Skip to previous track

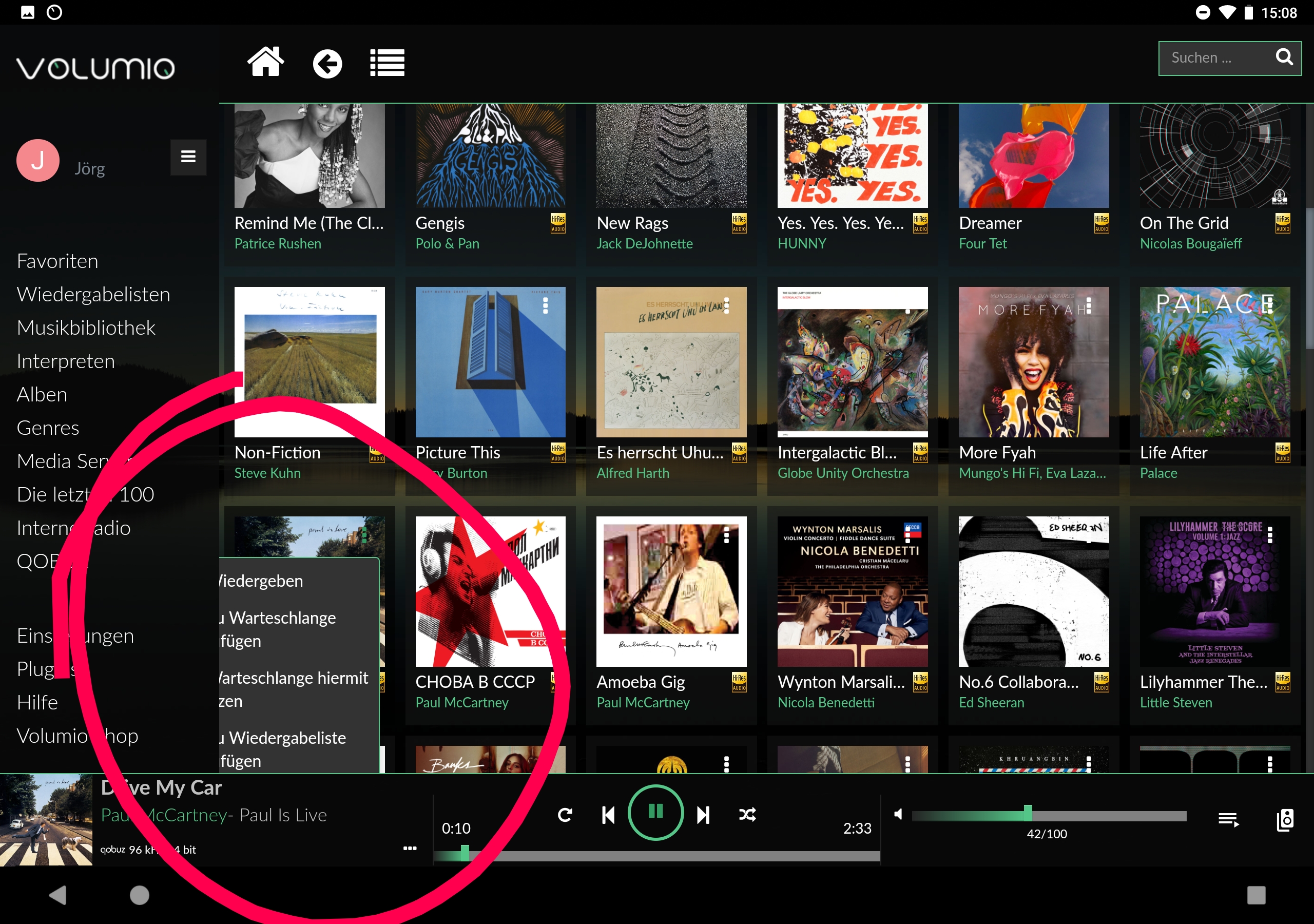608,815
